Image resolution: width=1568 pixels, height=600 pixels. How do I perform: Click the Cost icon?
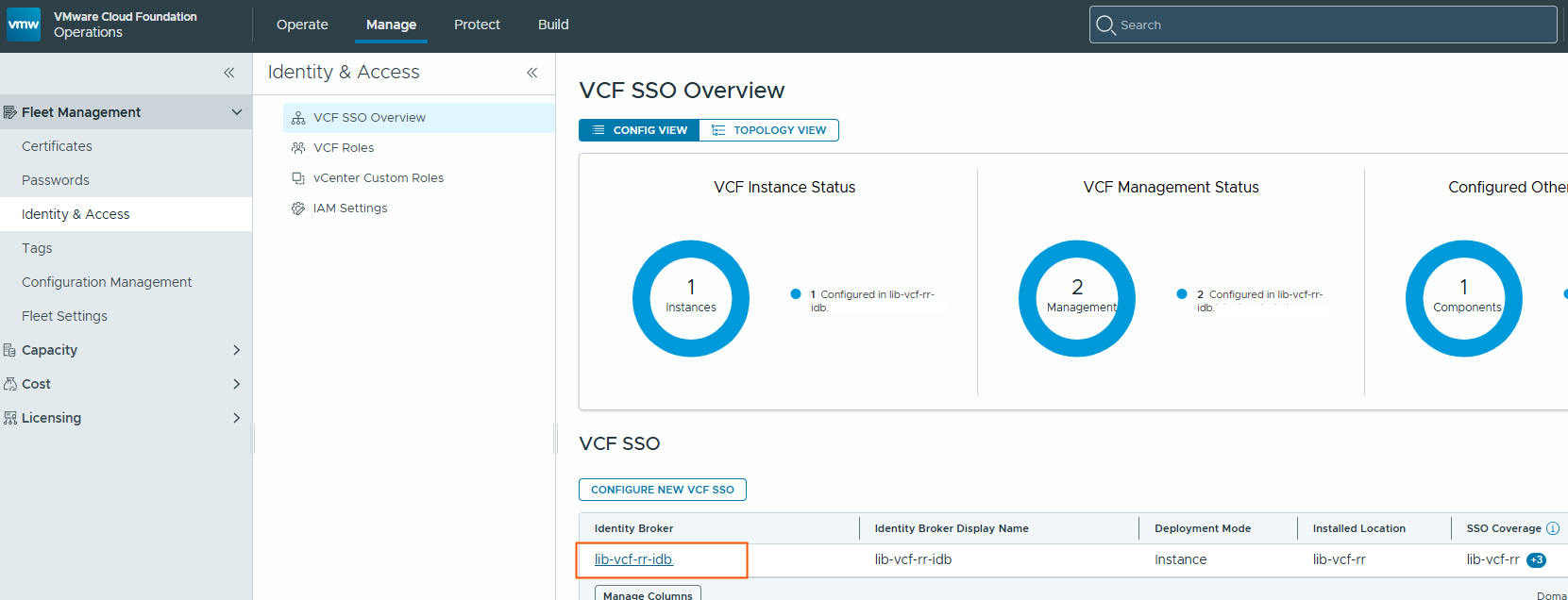[x=10, y=384]
